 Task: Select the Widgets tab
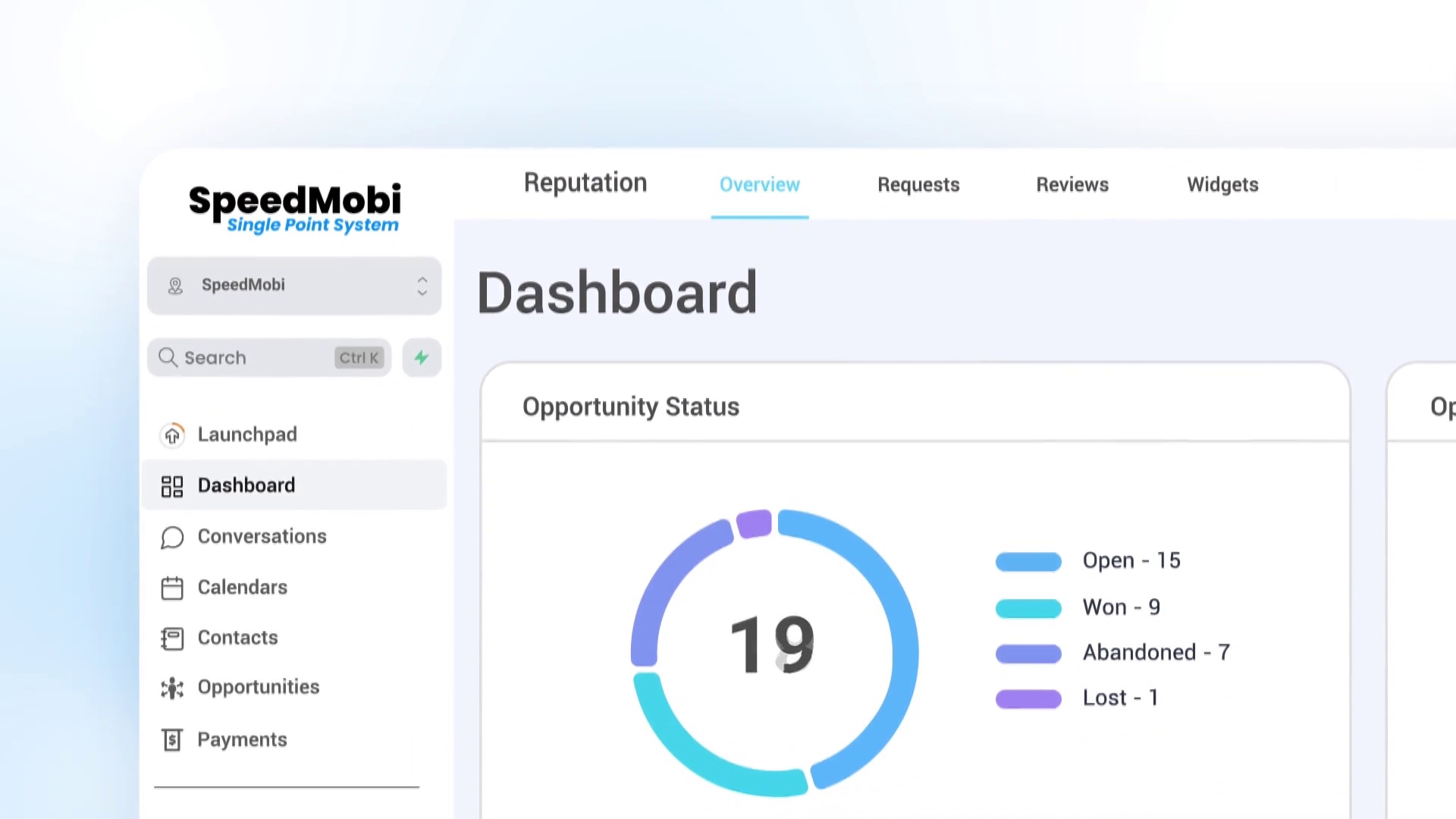pos(1222,185)
